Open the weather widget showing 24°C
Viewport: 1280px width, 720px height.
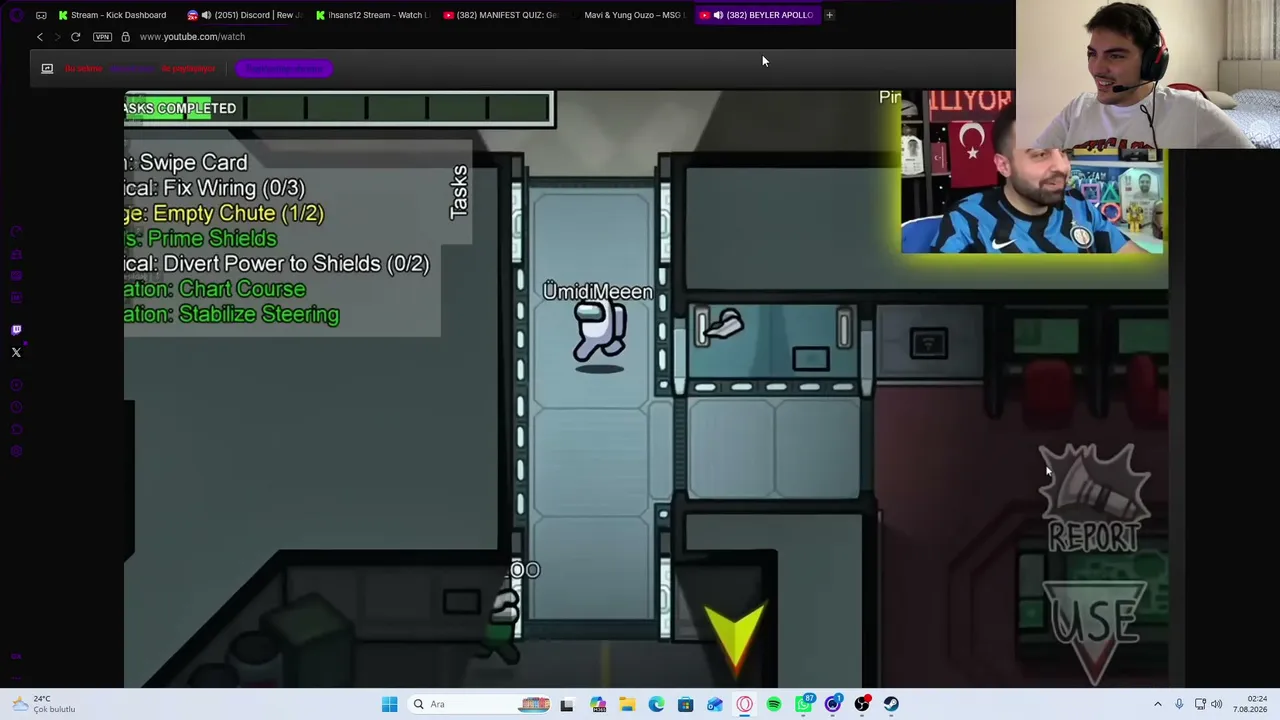click(x=43, y=704)
